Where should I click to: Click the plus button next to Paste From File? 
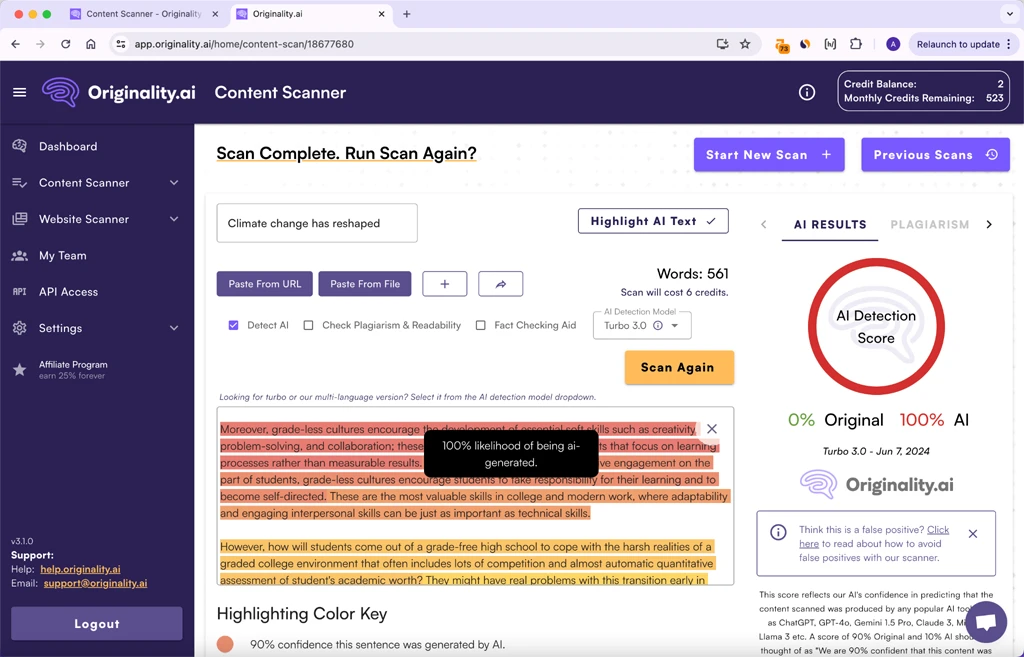coord(445,284)
